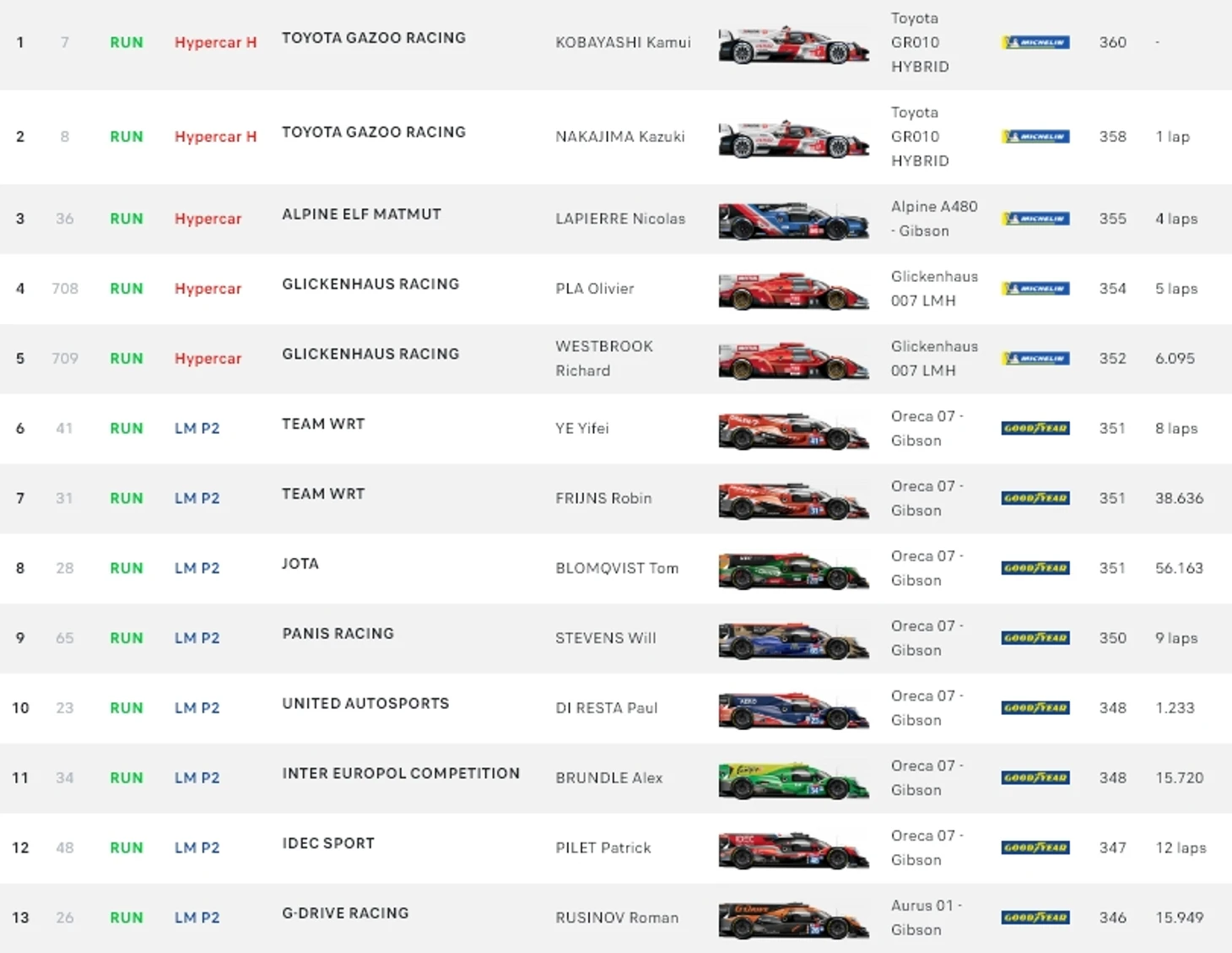The width and height of the screenshot is (1232, 953).
Task: Click driver LAPIERRE Nicolas
Action: [x=620, y=219]
